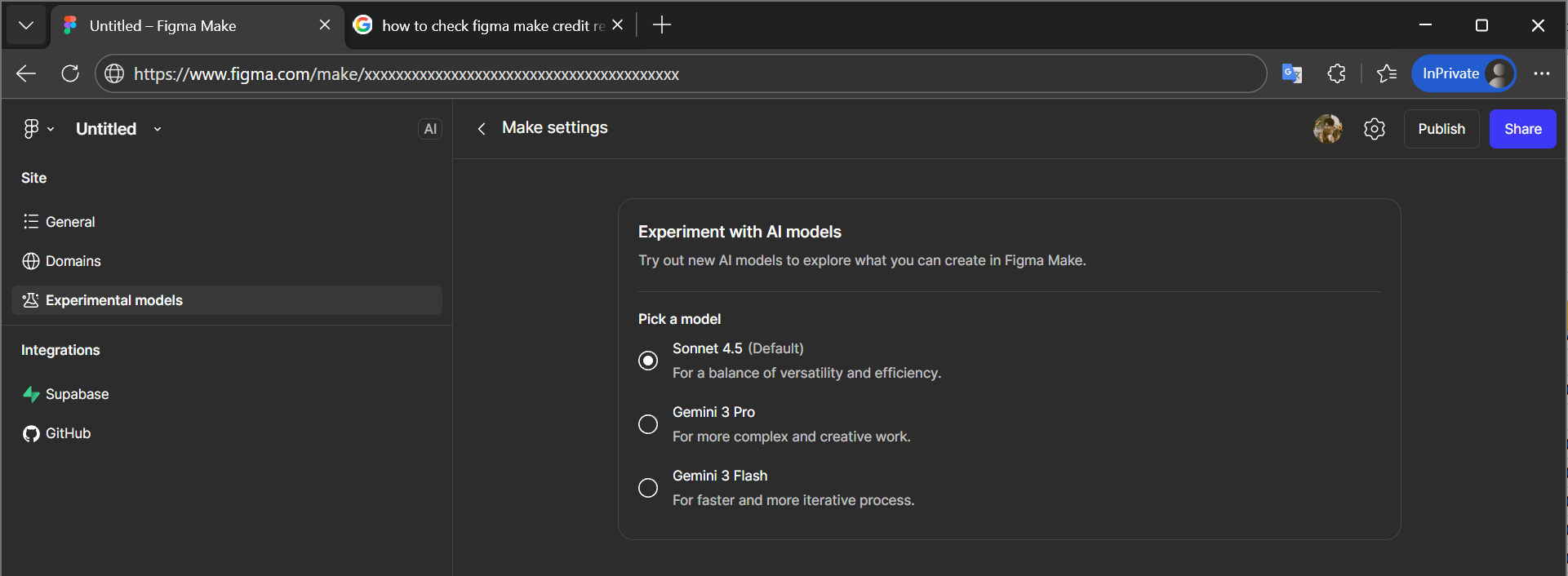Open the favorites star icon
The width and height of the screenshot is (1568, 576).
[1387, 73]
